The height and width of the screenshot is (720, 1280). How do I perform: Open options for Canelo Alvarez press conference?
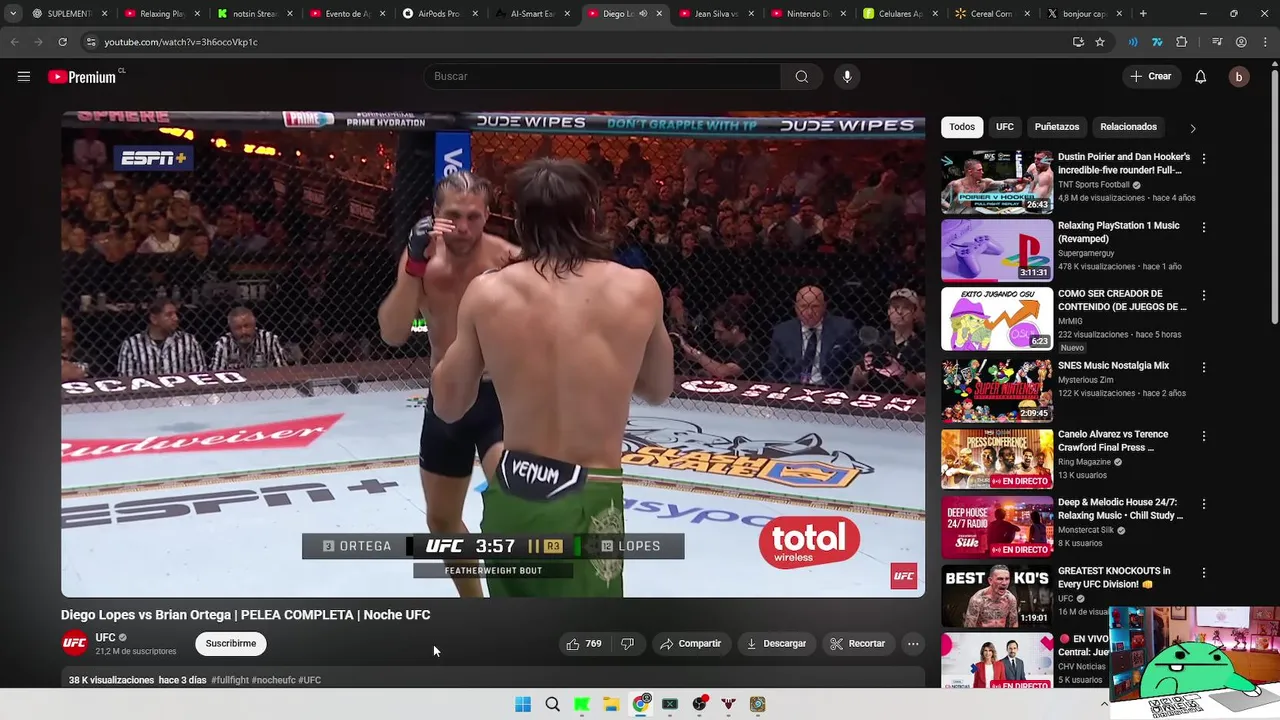[1203, 436]
